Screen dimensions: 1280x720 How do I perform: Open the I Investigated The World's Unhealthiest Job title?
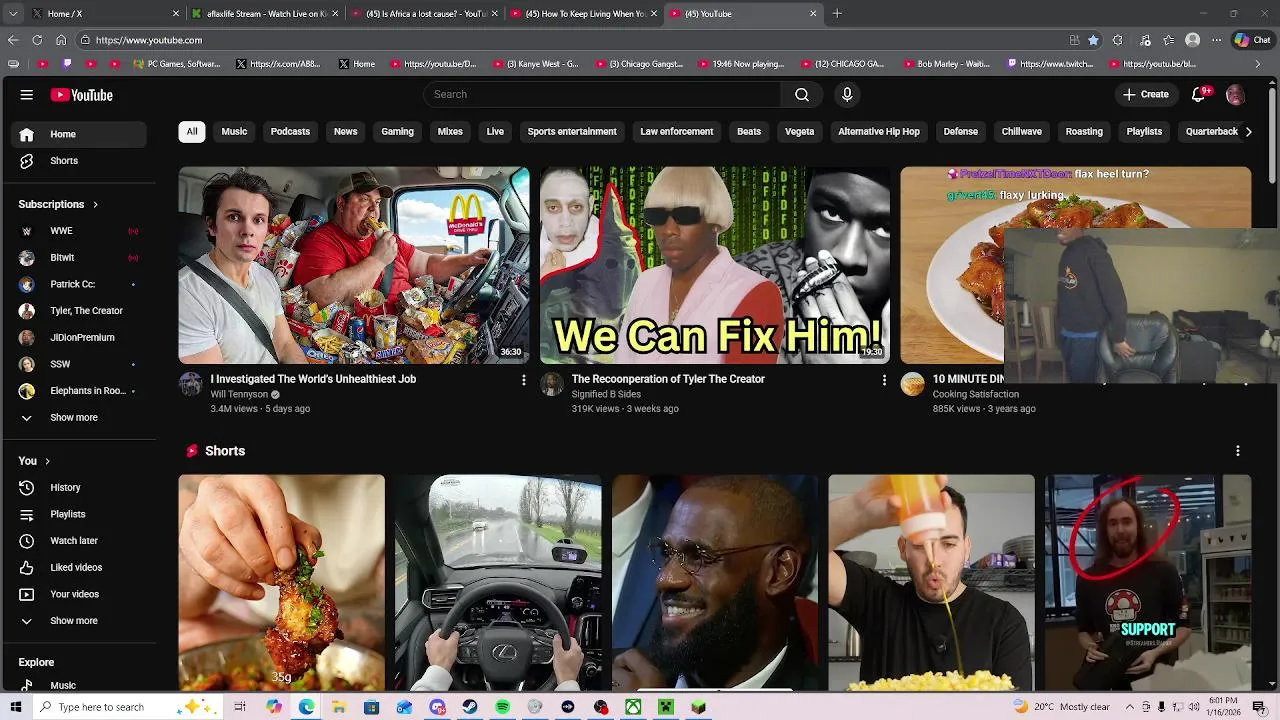(x=313, y=379)
